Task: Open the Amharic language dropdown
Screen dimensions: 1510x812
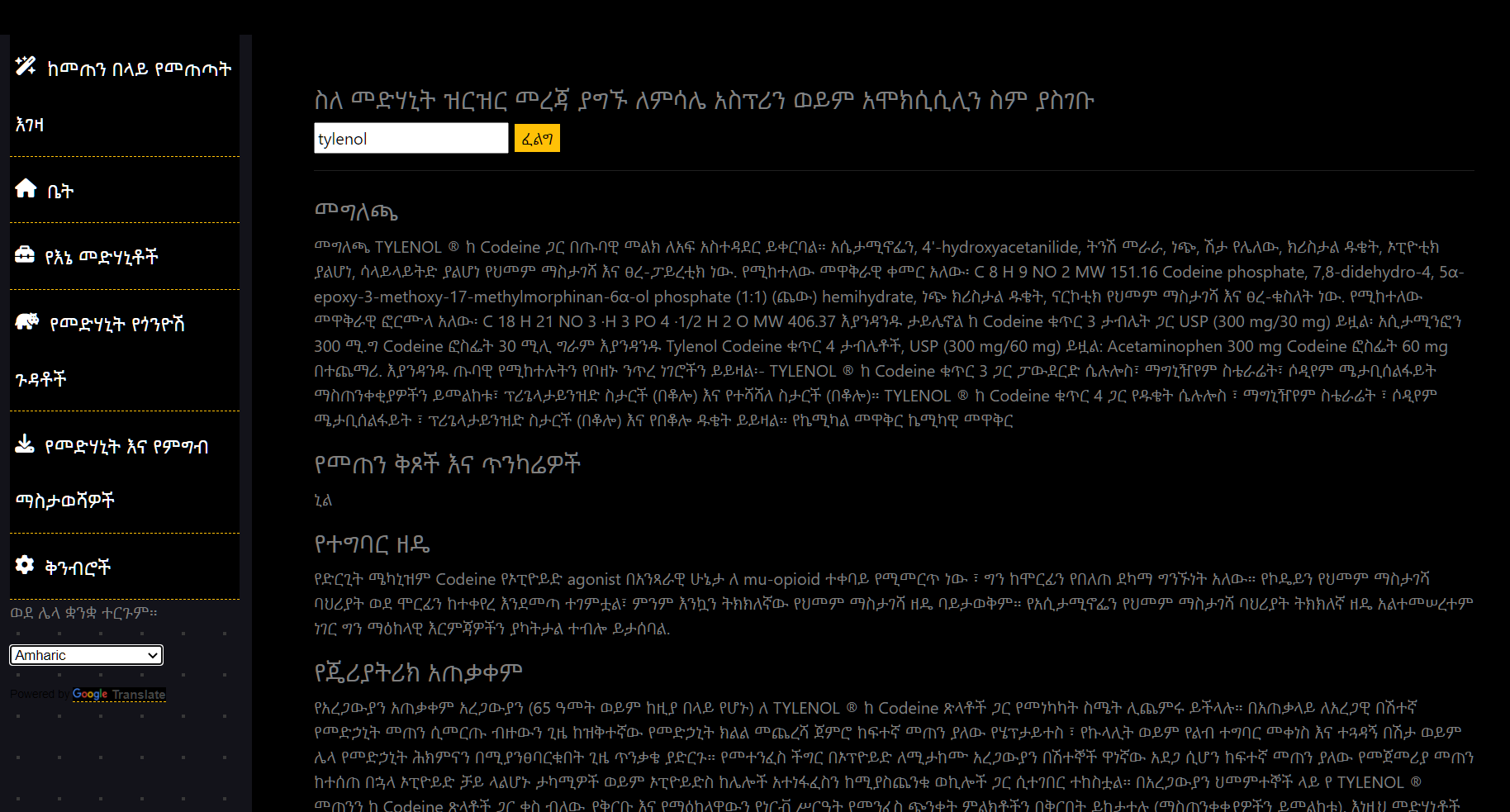Action: pos(87,655)
